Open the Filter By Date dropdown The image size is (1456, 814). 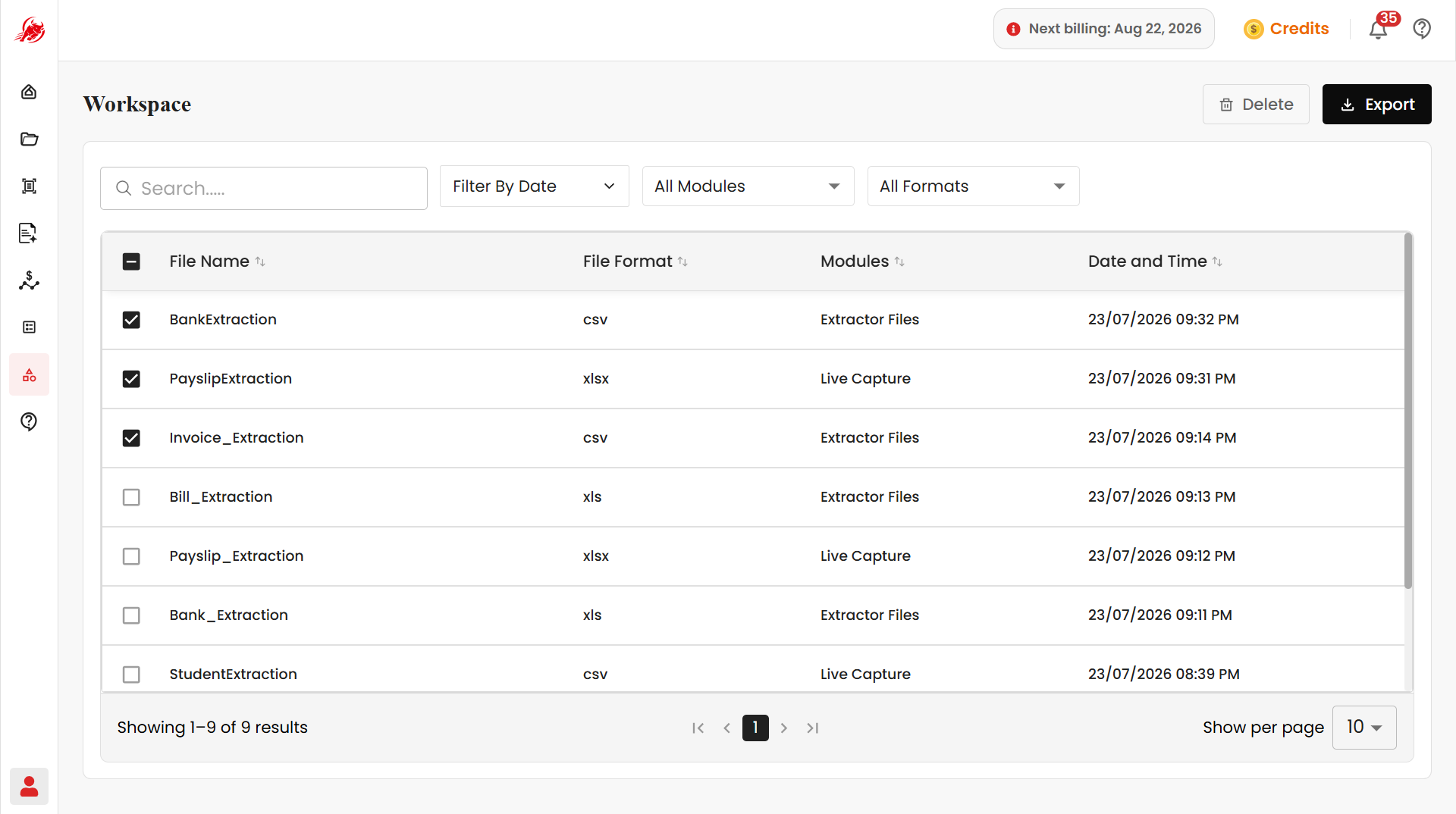pyautogui.click(x=535, y=186)
